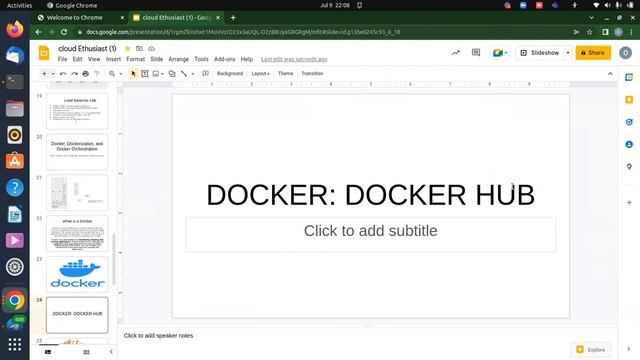Select slide 23 thumbnail with docker logo
Viewport: 640px width, 360px height.
[77, 274]
